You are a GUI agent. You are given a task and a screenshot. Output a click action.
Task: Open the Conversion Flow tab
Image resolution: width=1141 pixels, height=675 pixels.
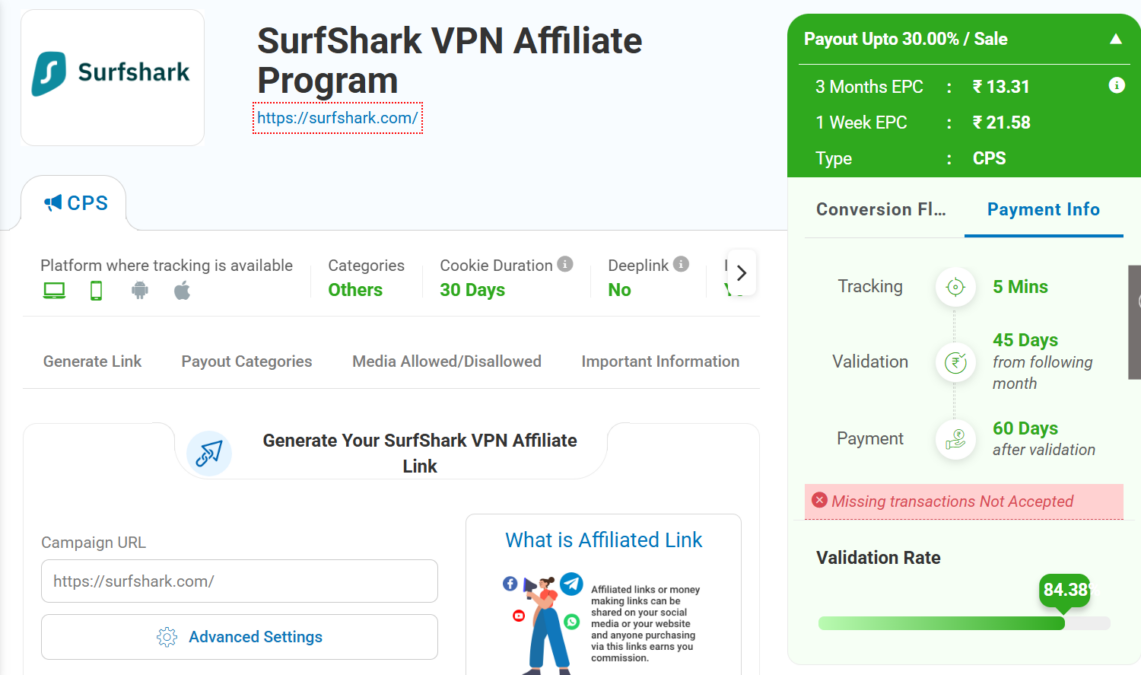tap(878, 209)
